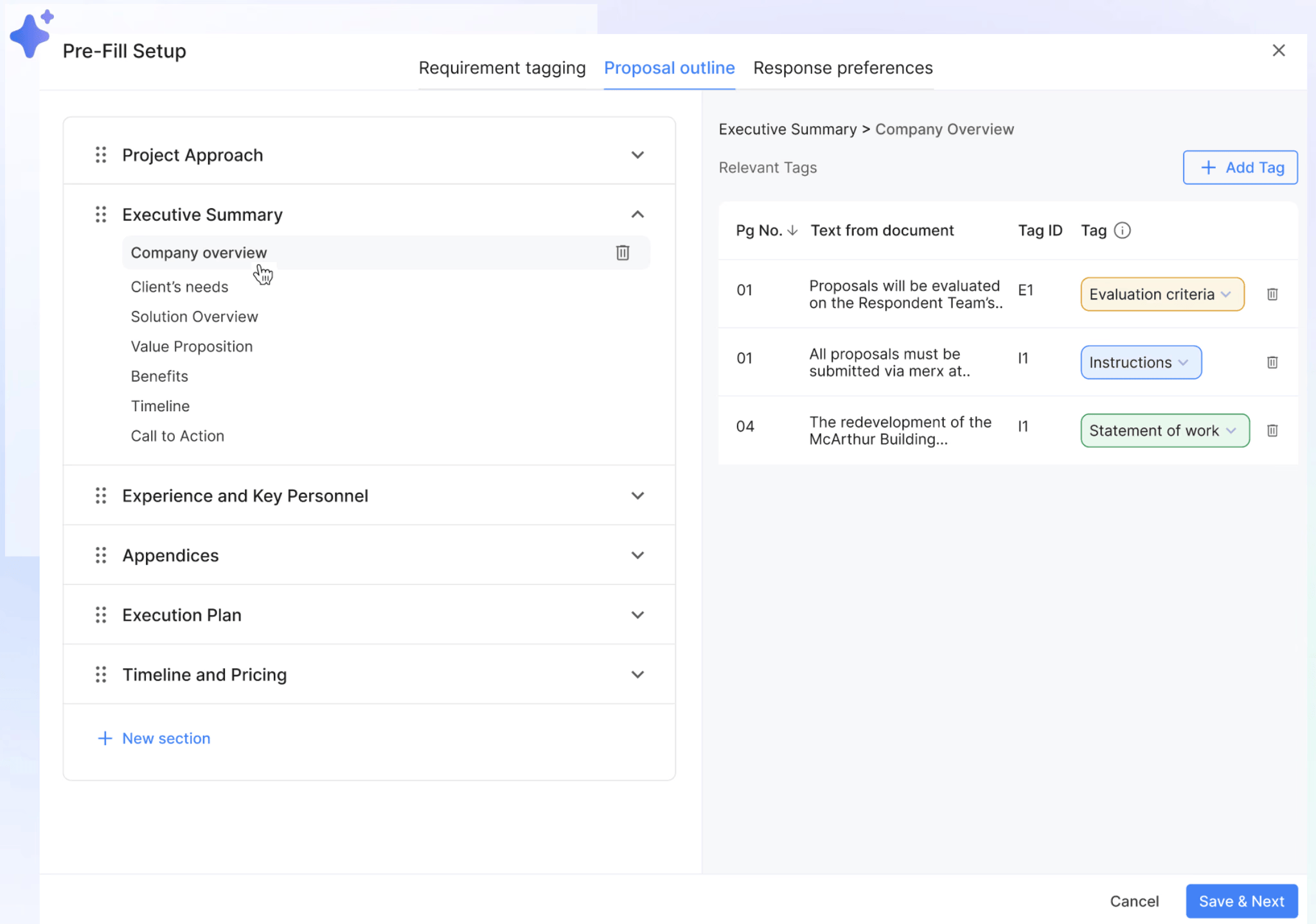This screenshot has width=1316, height=924.
Task: Click the Value Proposition outline item
Action: [191, 346]
